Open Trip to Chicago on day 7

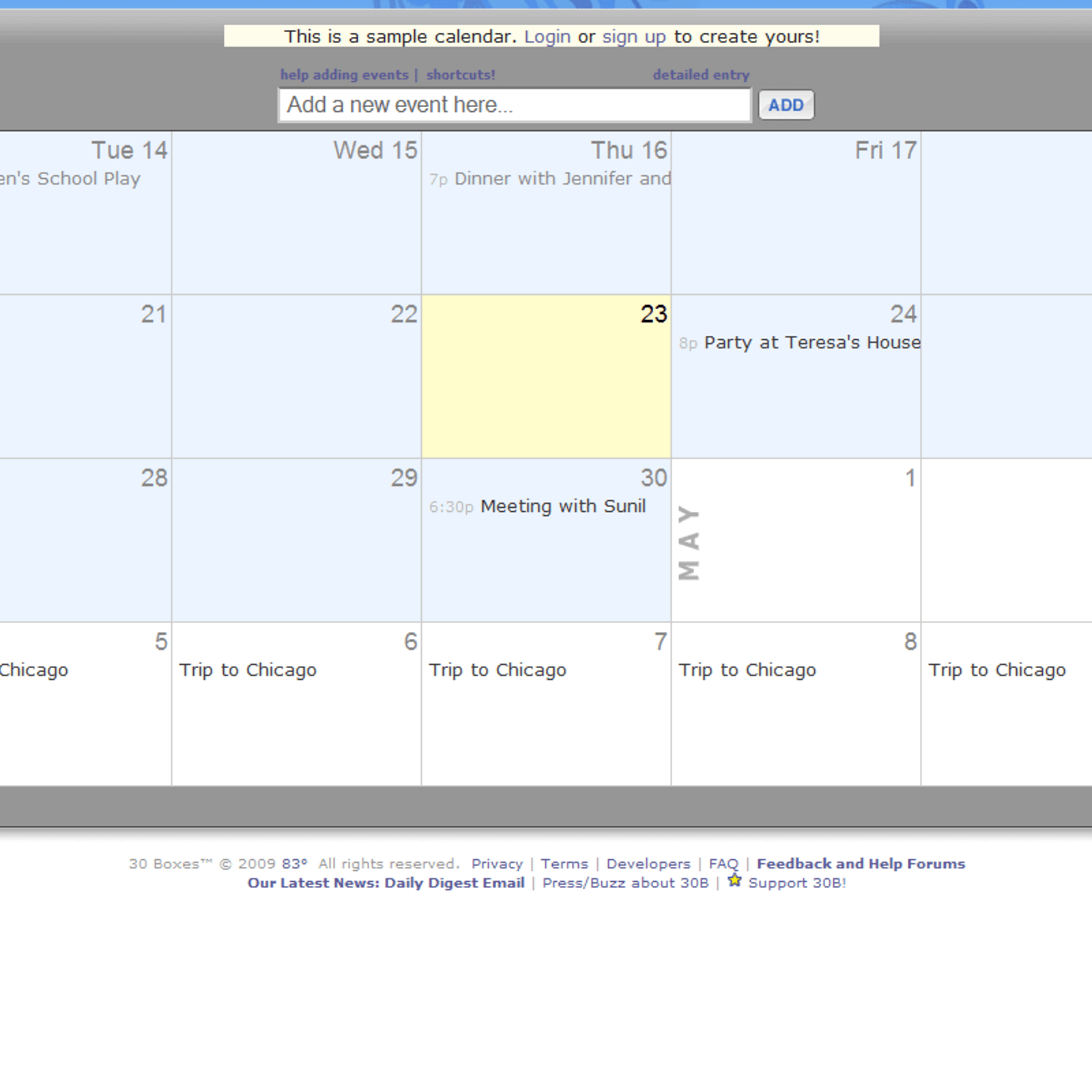pos(498,670)
